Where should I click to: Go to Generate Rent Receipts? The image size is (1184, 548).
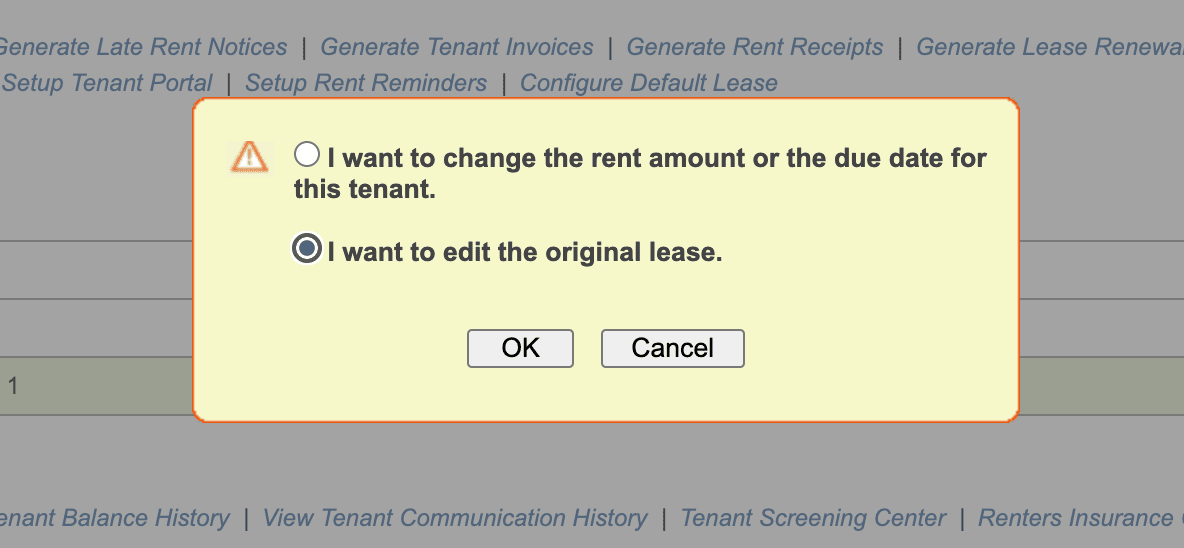[755, 47]
